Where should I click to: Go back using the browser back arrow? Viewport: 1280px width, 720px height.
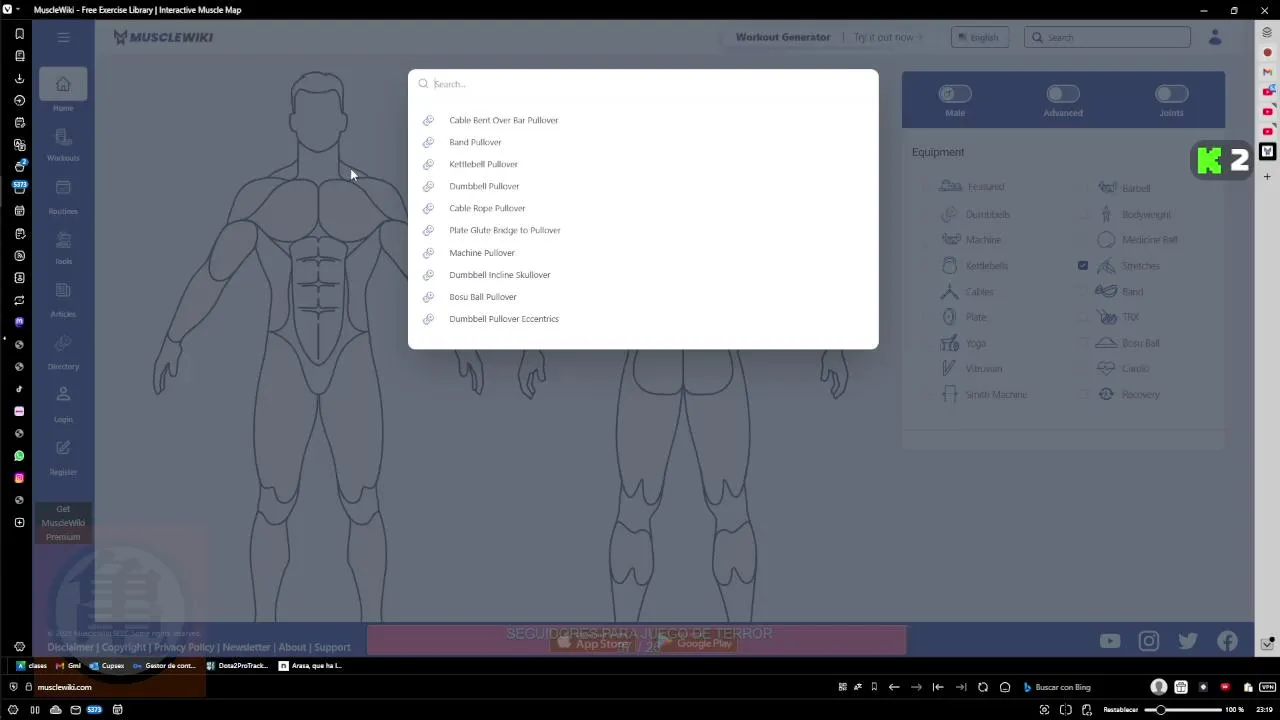[x=894, y=687]
